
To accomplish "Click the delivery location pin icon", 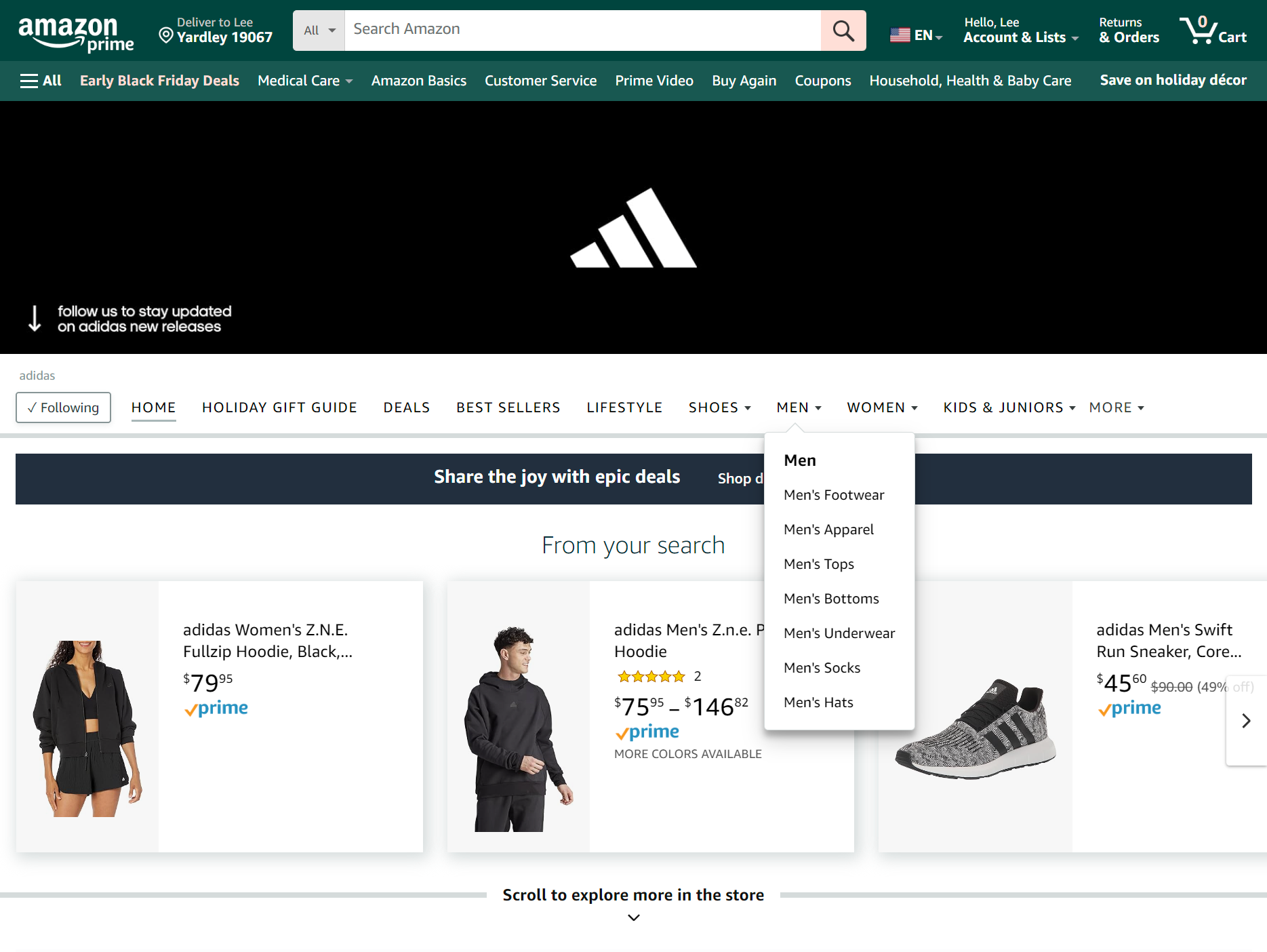I will pyautogui.click(x=165, y=35).
